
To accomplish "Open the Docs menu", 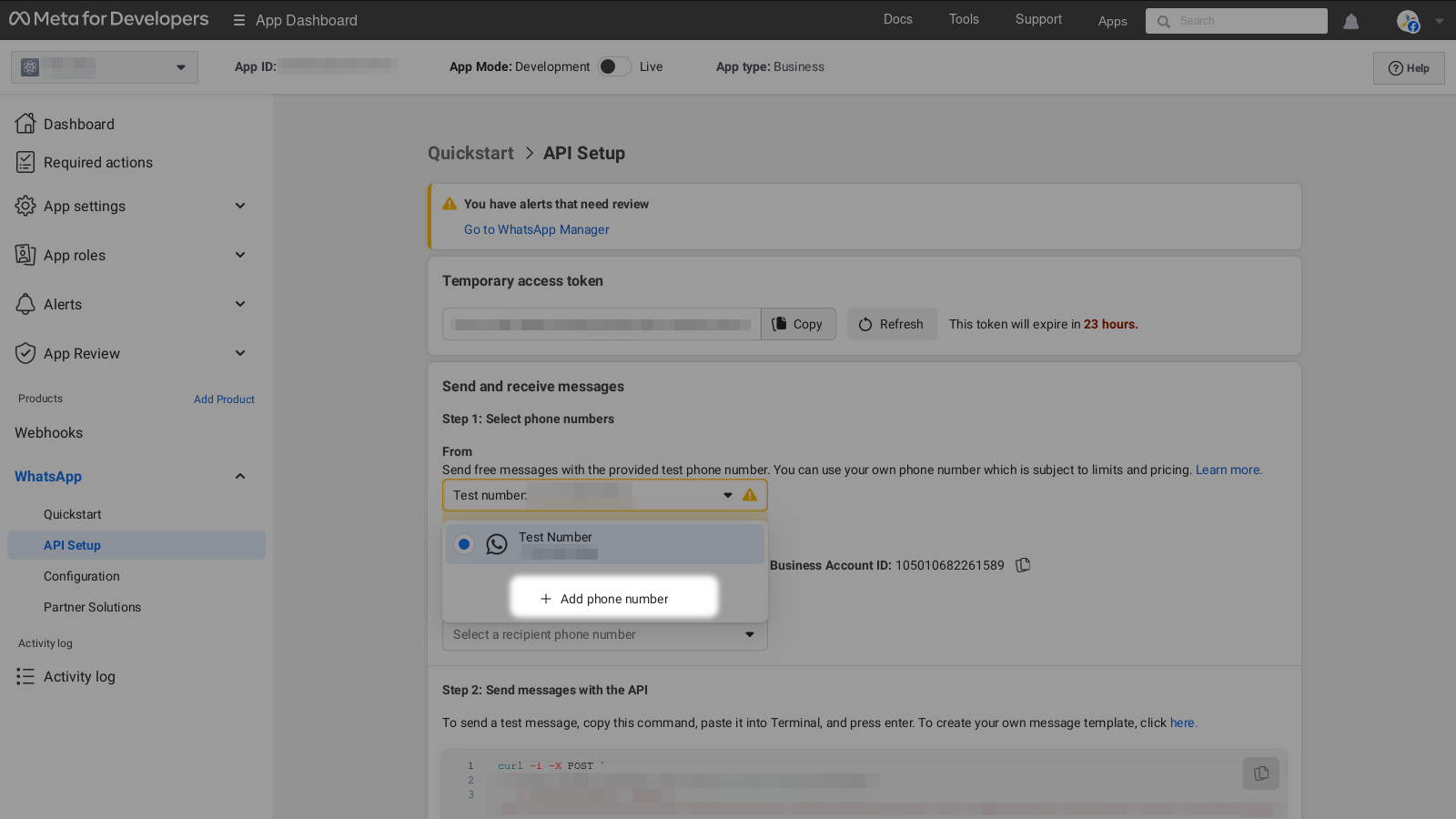I will [898, 19].
